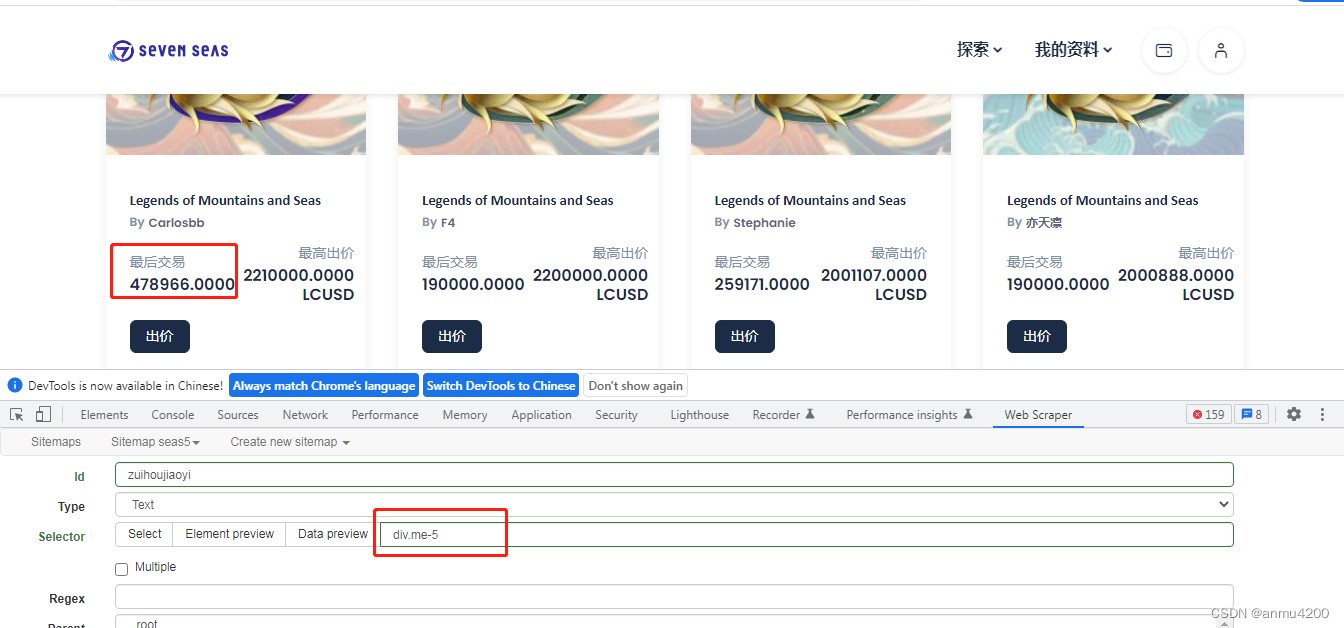Image resolution: width=1344 pixels, height=628 pixels.
Task: Click the highest bid 2210000.0000
Action: pos(298,276)
